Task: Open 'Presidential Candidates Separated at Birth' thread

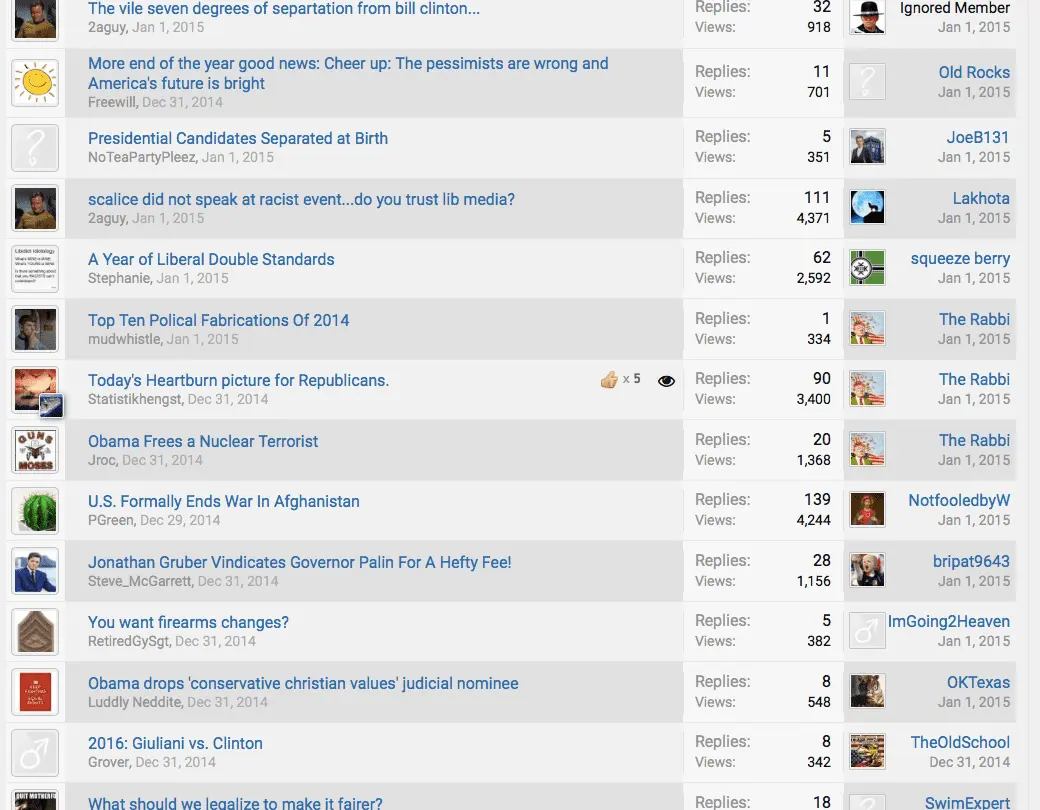Action: coord(237,138)
